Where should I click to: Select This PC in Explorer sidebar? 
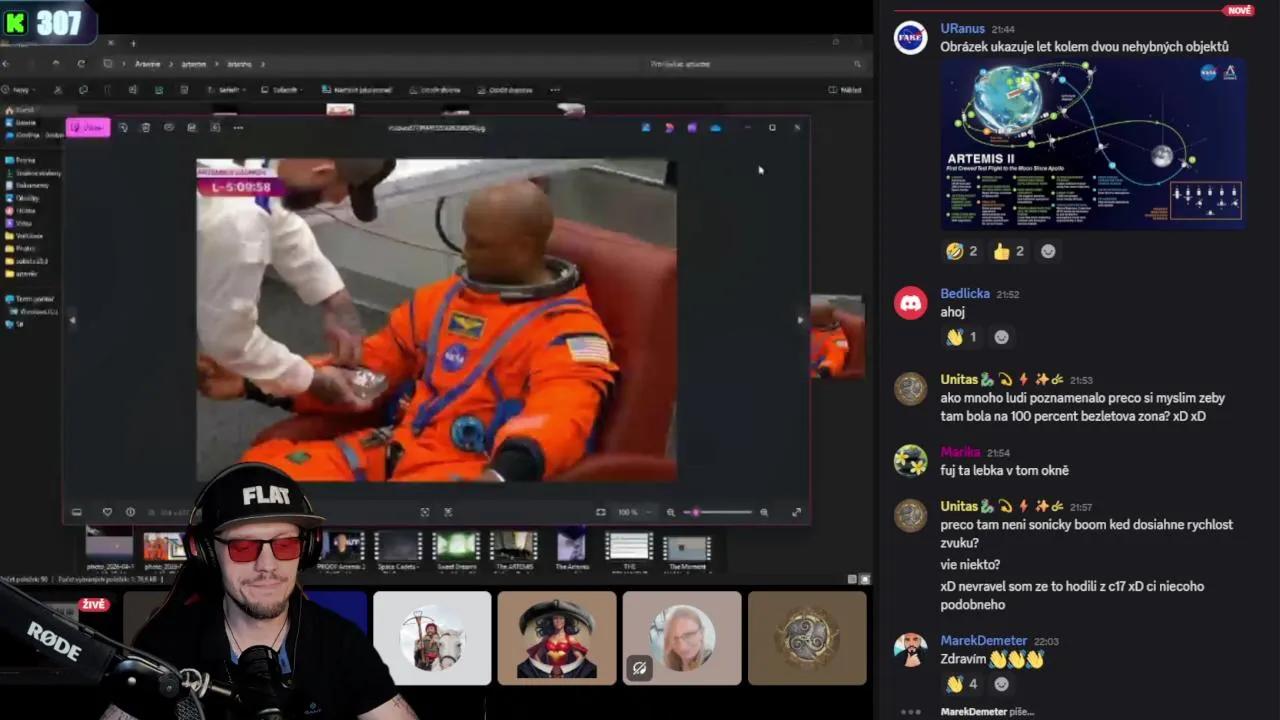(30, 299)
